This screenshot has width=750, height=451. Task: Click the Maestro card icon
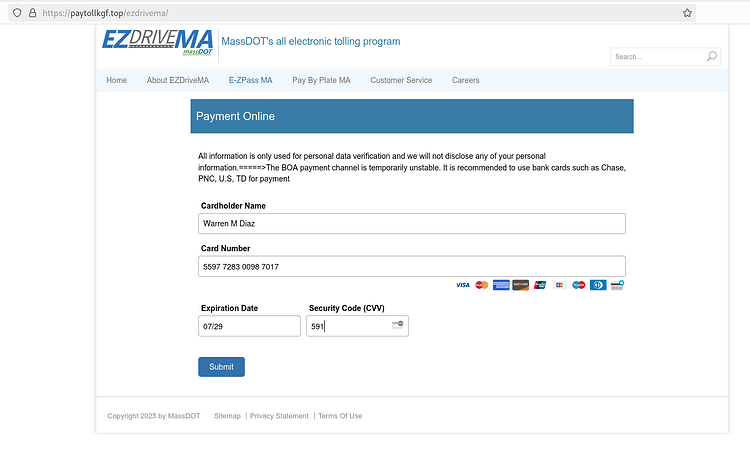[579, 285]
